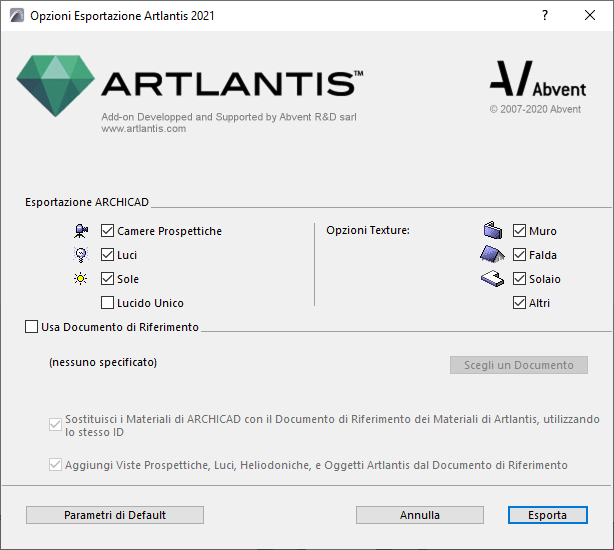This screenshot has height=550, width=614.
Task: Click the roof icon beside Falda
Action: pyautogui.click(x=492, y=254)
